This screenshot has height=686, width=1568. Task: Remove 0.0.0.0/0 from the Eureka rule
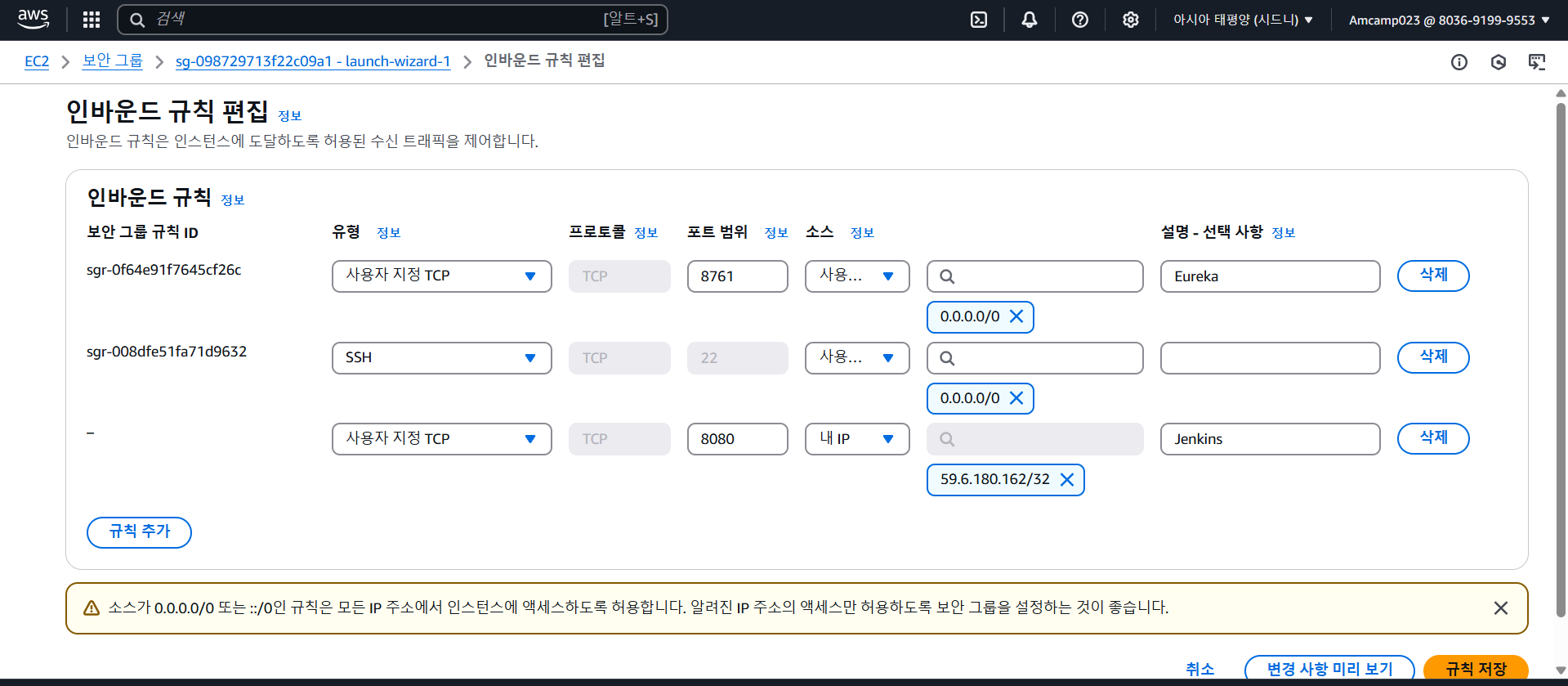[x=1016, y=316]
